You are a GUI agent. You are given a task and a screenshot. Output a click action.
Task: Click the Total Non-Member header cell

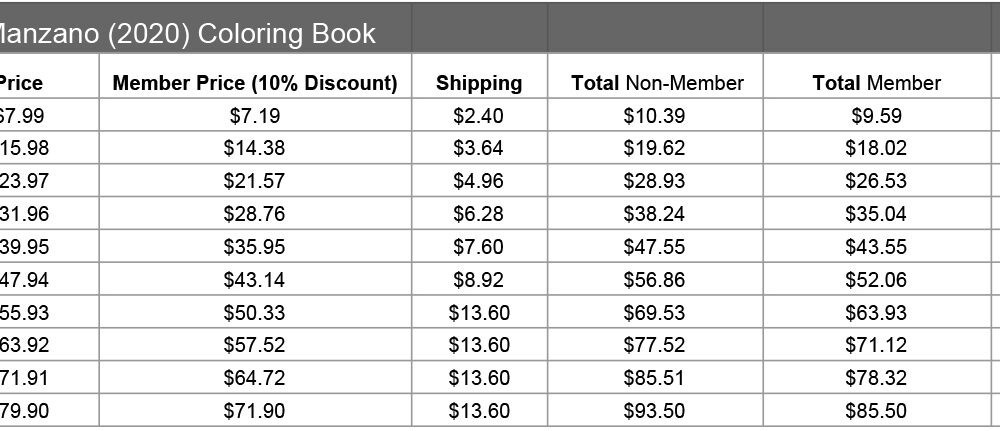[656, 83]
